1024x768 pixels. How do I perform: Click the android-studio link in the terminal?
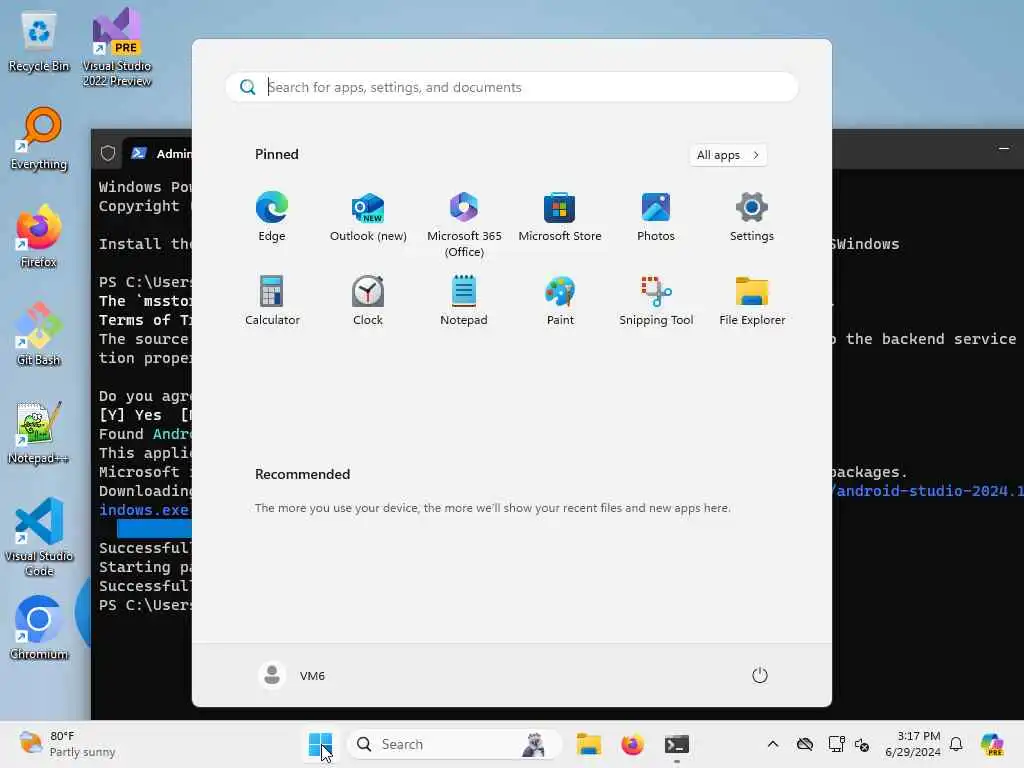point(929,491)
